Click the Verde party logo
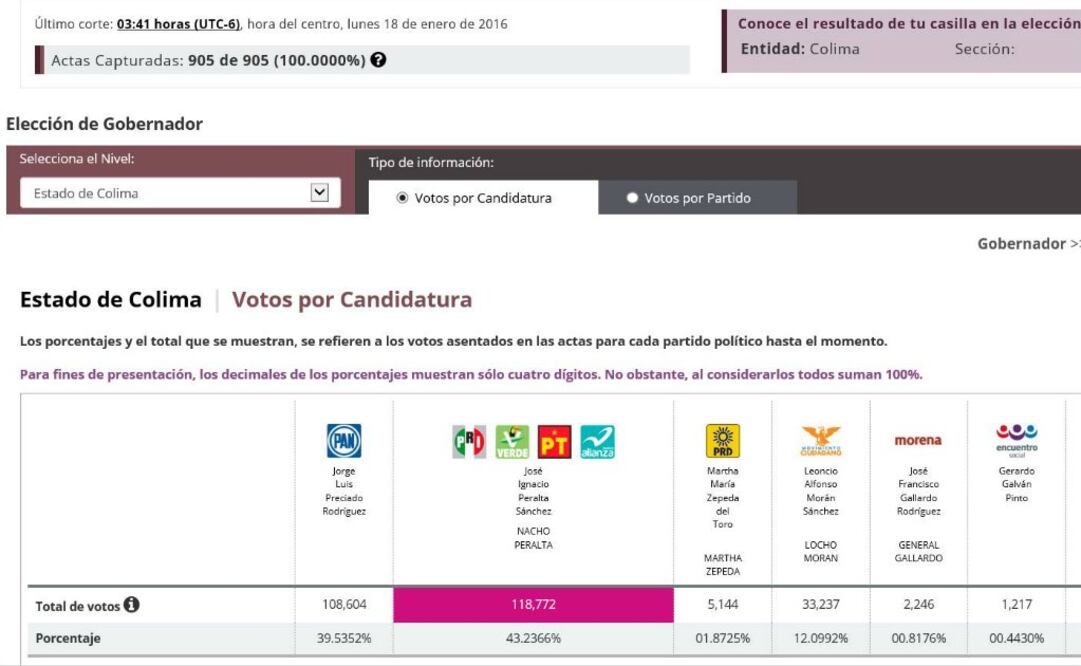 pyautogui.click(x=511, y=440)
